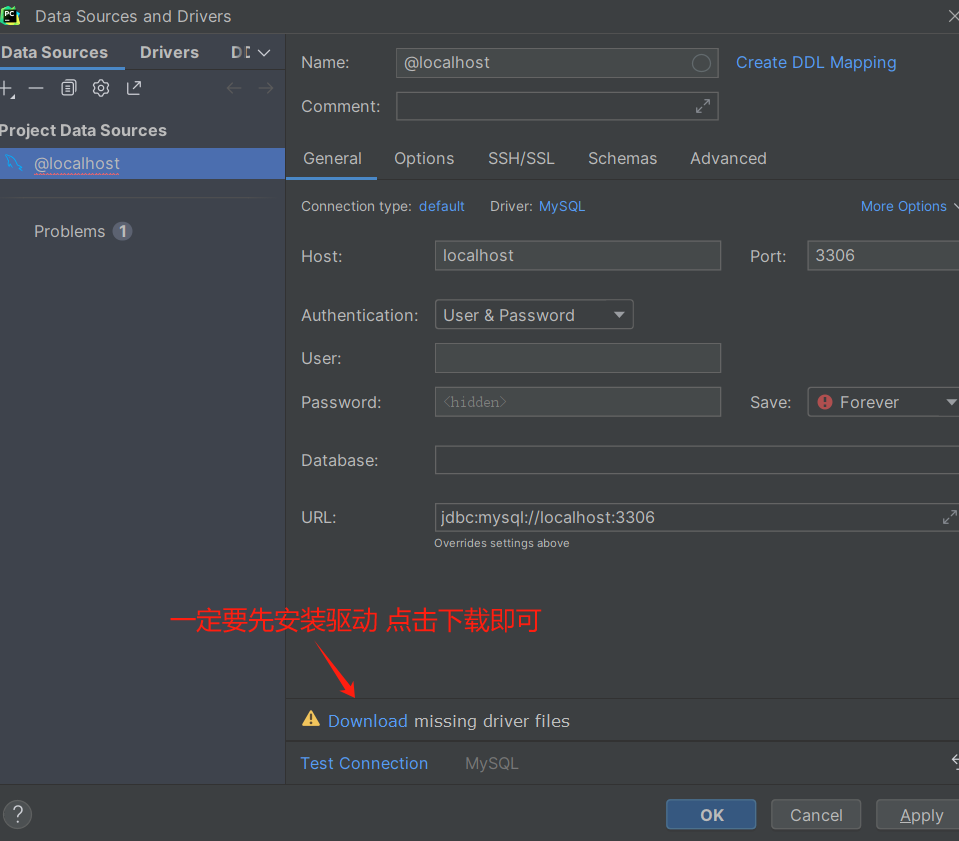Click the yellow warning triangle icon
Viewport: 959px width, 841px height.
(311, 719)
